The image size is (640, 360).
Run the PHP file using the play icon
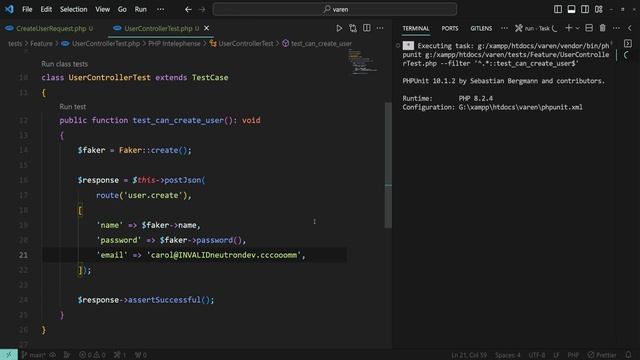tap(339, 28)
